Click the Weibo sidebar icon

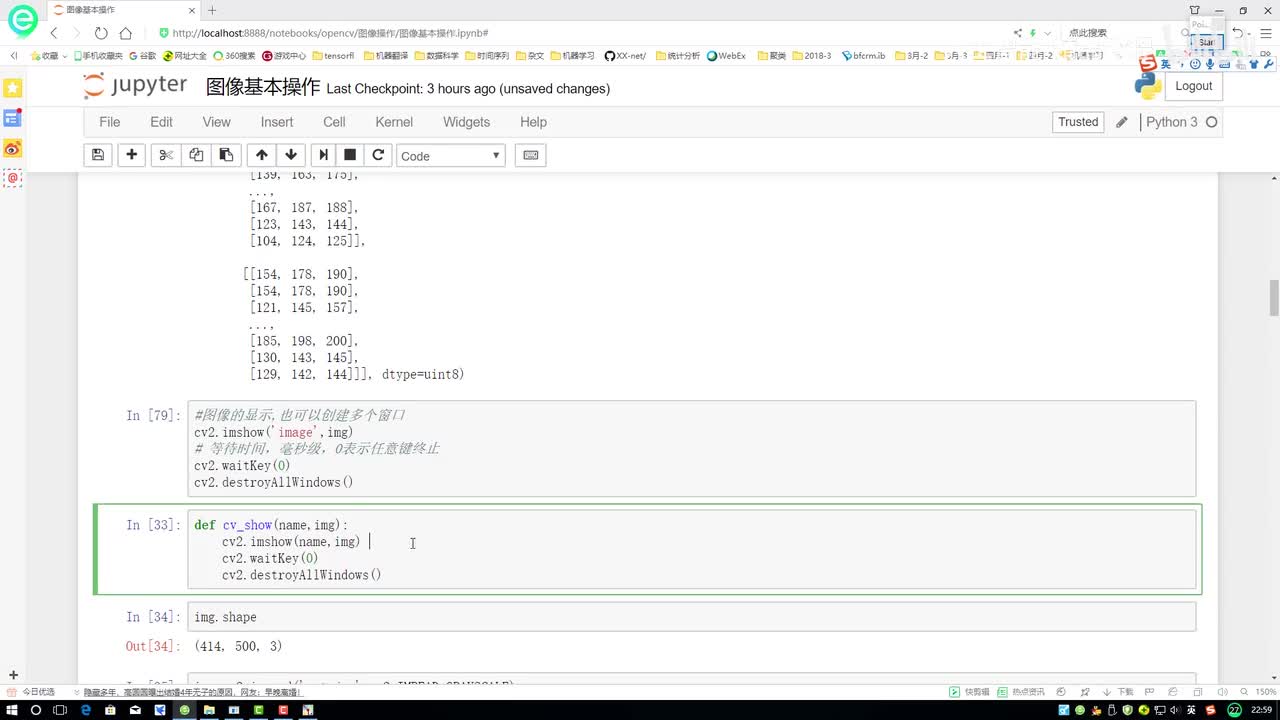12,148
